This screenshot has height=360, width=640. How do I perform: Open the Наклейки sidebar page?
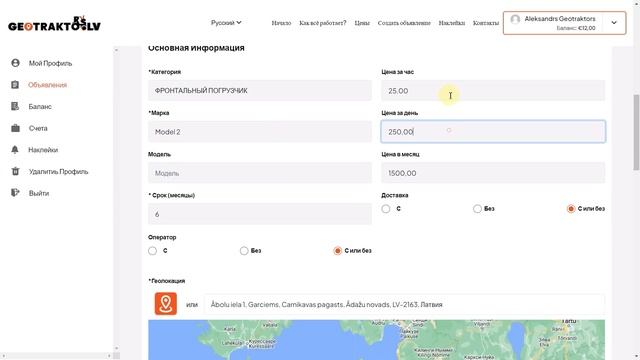(43, 150)
